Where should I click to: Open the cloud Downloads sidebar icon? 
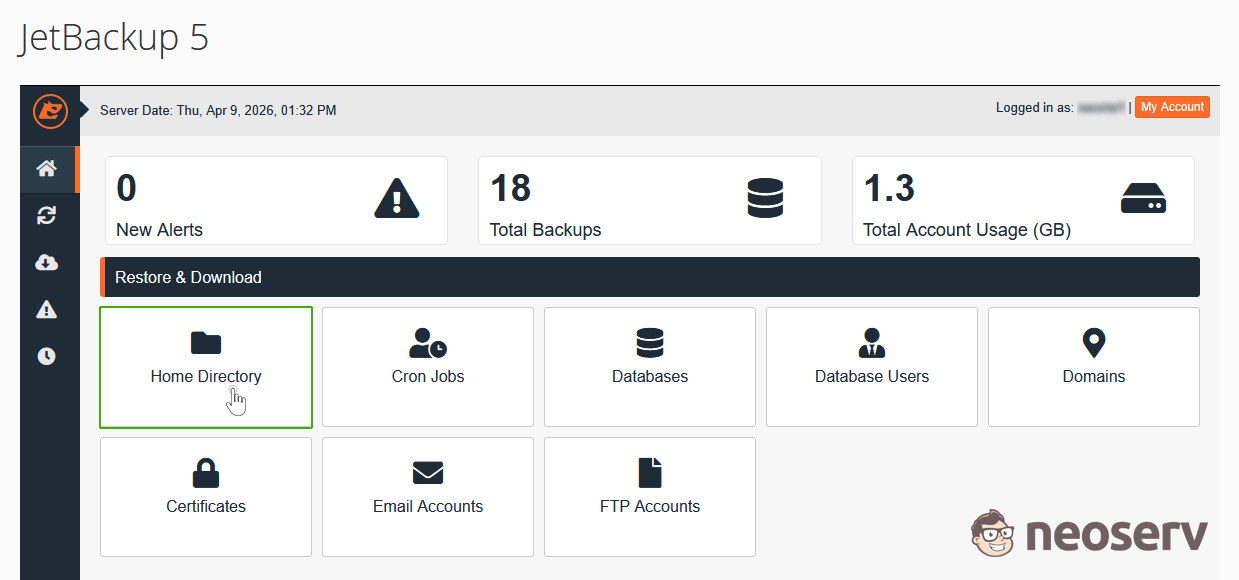coord(46,262)
